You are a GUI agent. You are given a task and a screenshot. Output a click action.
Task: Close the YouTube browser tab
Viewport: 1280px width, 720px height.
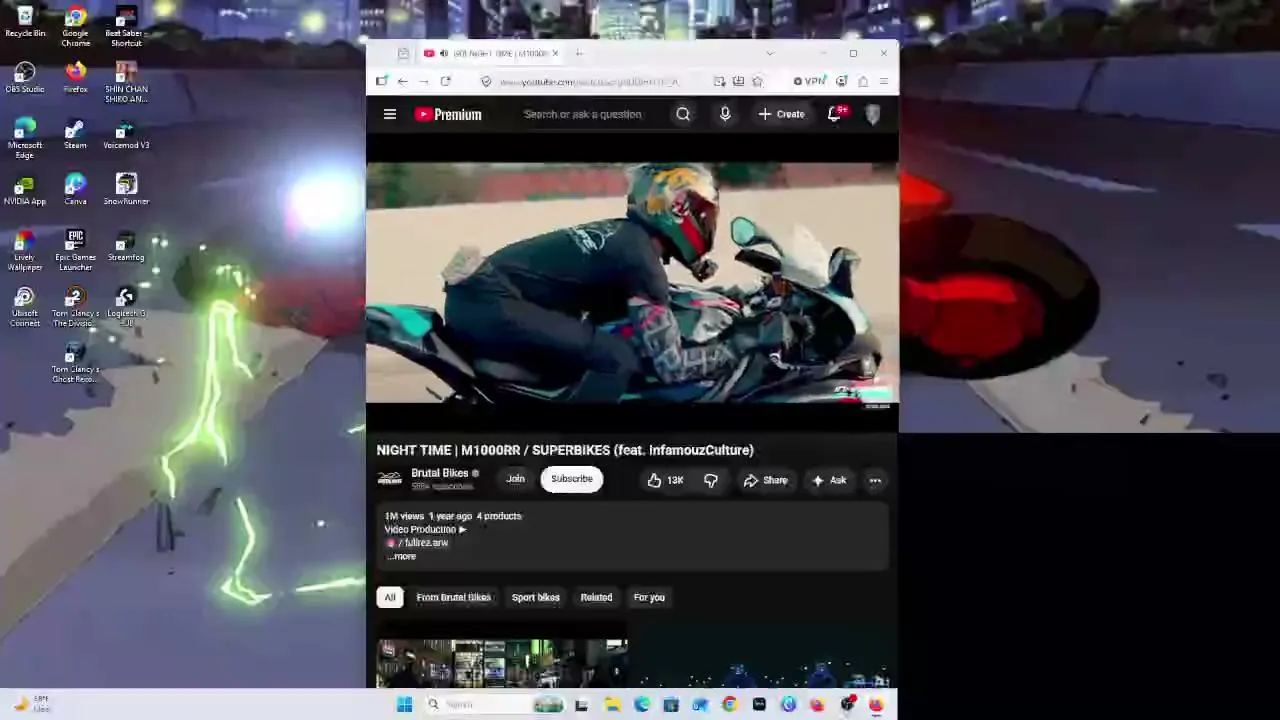click(555, 53)
